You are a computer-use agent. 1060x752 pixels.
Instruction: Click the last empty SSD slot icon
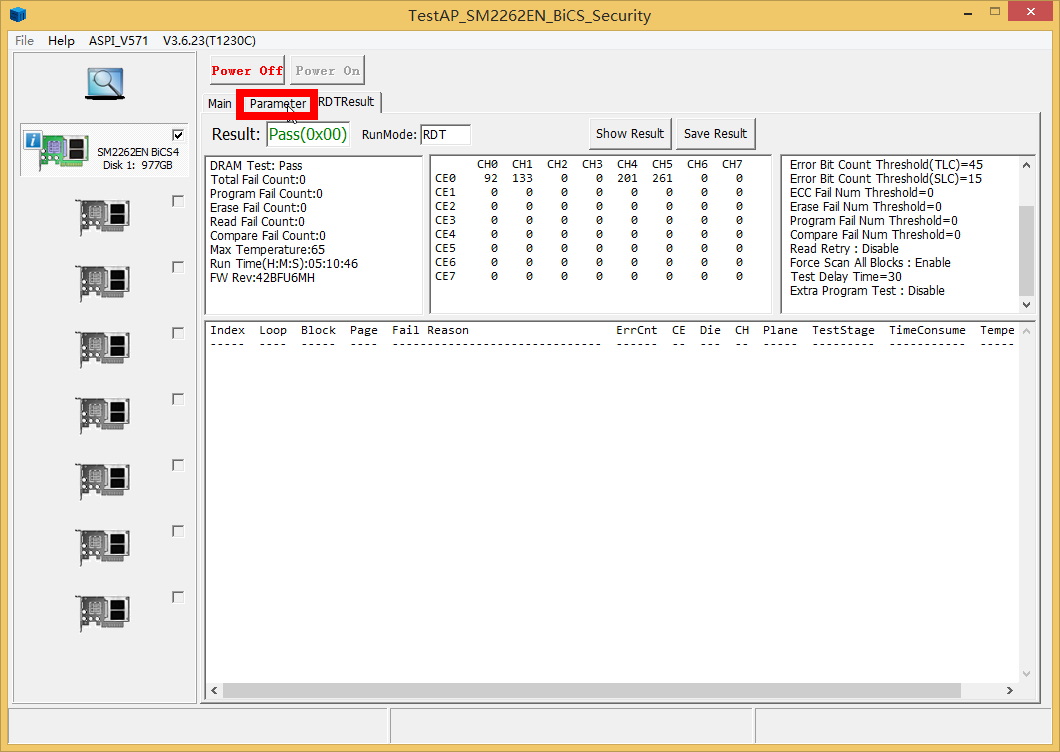[x=104, y=612]
